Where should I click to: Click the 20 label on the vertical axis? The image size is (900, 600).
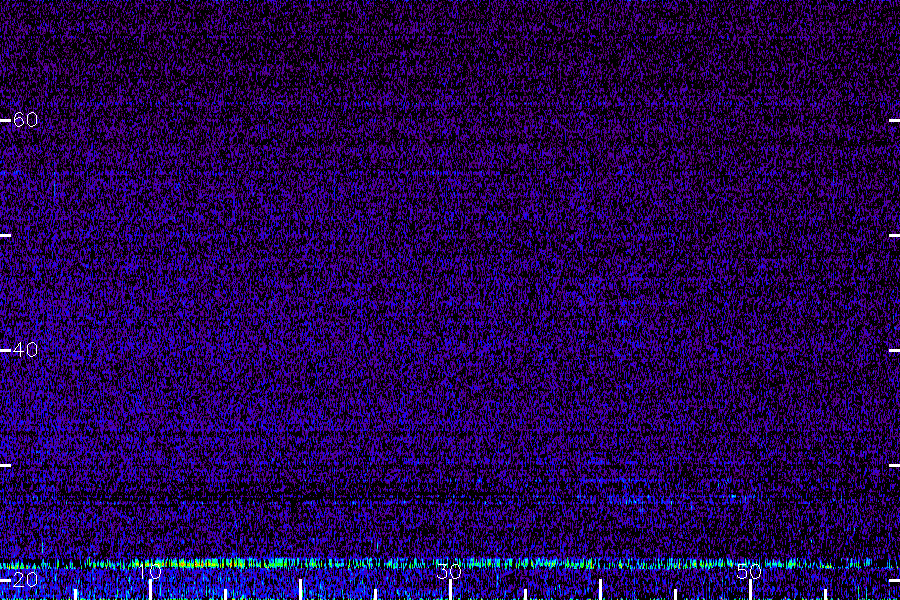25,580
